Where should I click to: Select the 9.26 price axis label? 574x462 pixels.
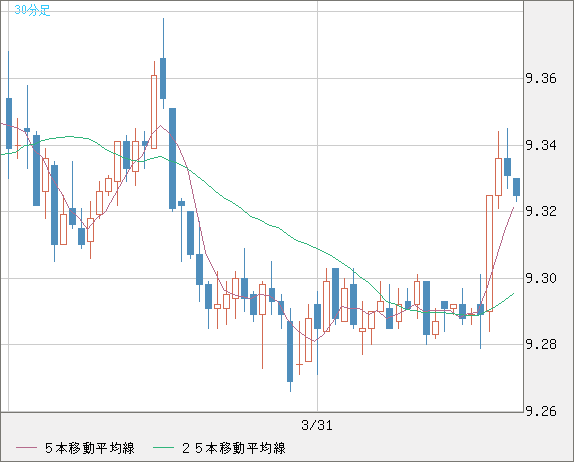tap(541, 411)
